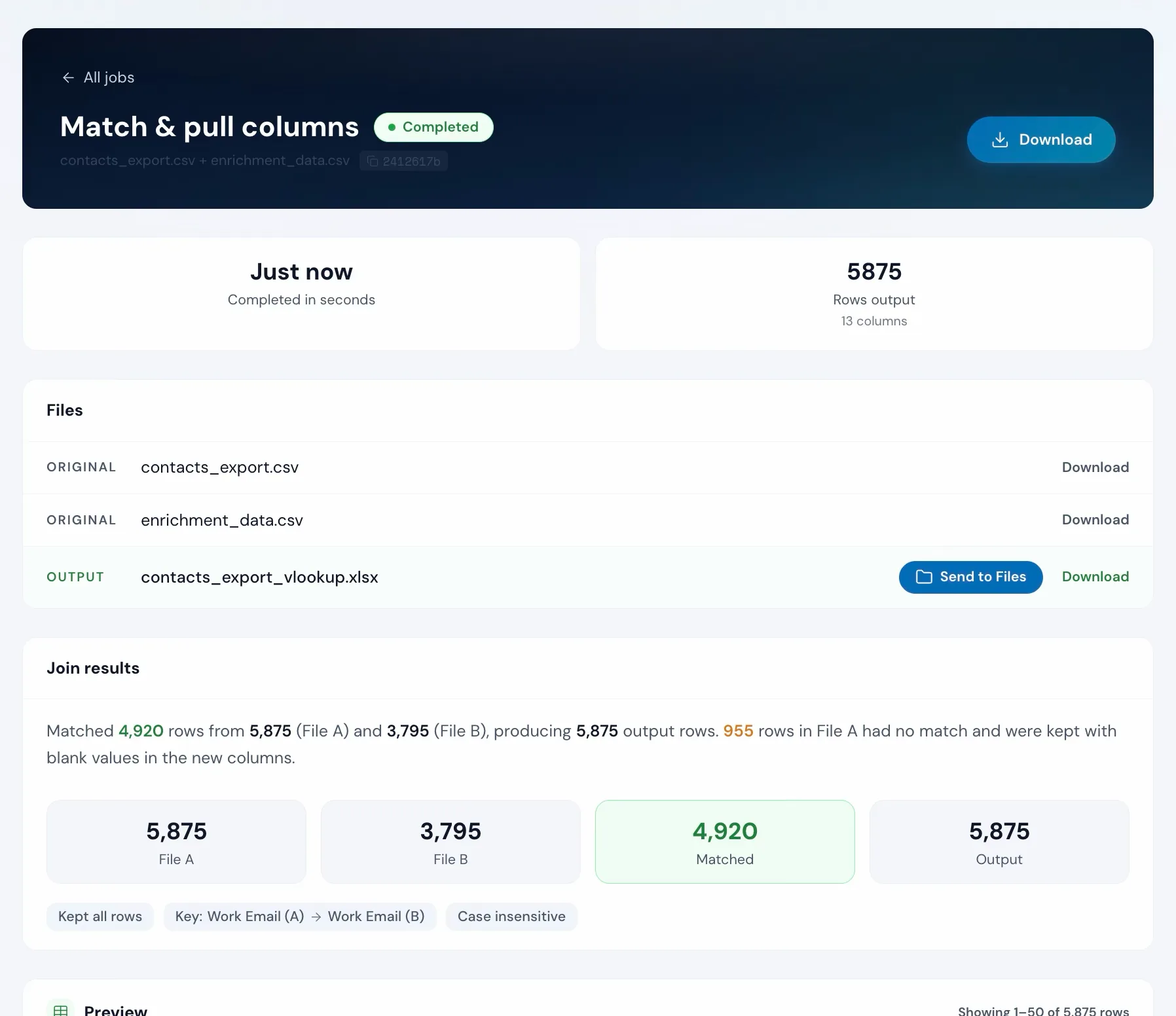The width and height of the screenshot is (1176, 1016).
Task: Click the enrichment_data.csv file name
Action: 222,520
